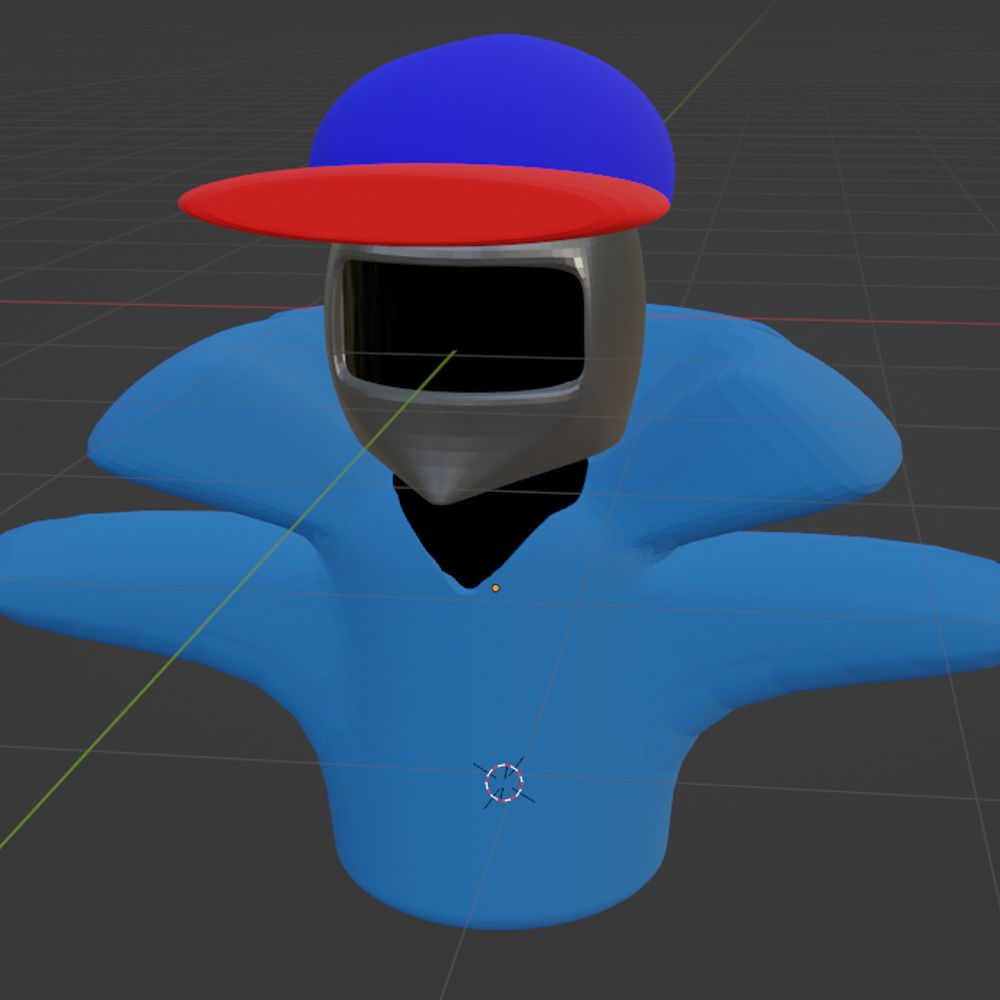Select the red cap brim object
The width and height of the screenshot is (1000, 1000).
click(423, 204)
